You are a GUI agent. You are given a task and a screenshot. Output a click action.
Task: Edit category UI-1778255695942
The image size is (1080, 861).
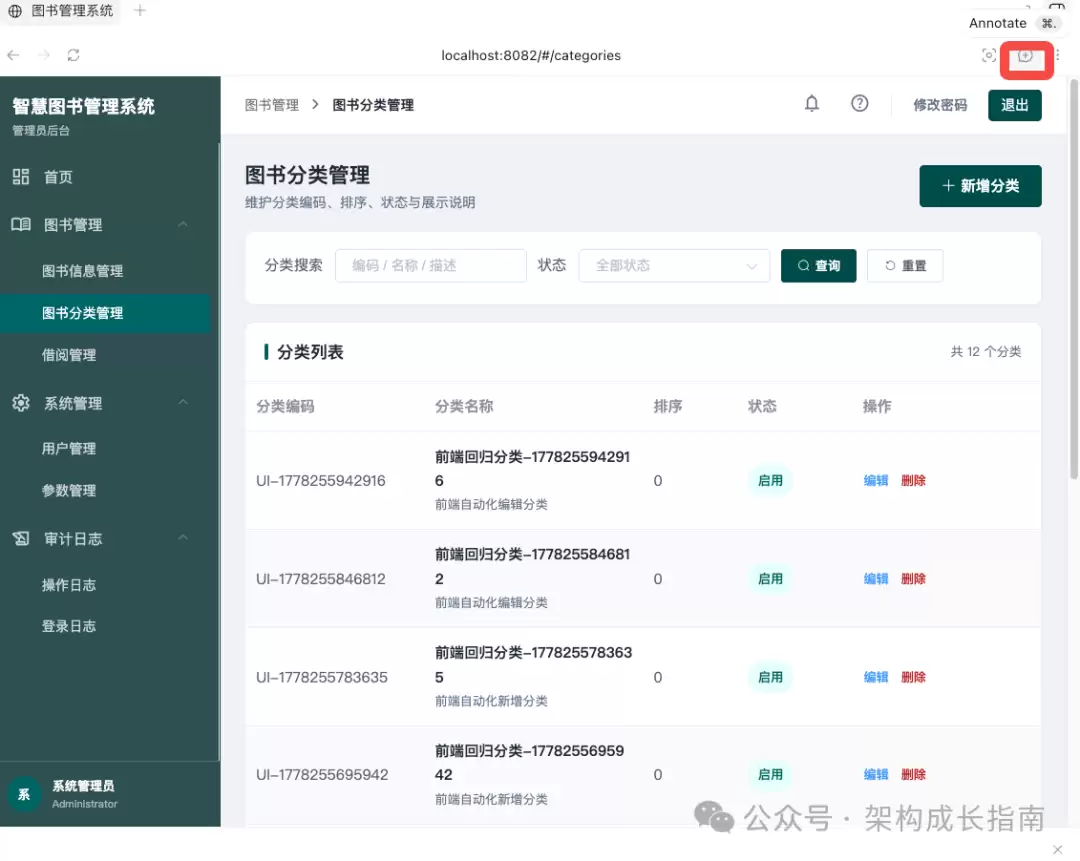(x=876, y=774)
